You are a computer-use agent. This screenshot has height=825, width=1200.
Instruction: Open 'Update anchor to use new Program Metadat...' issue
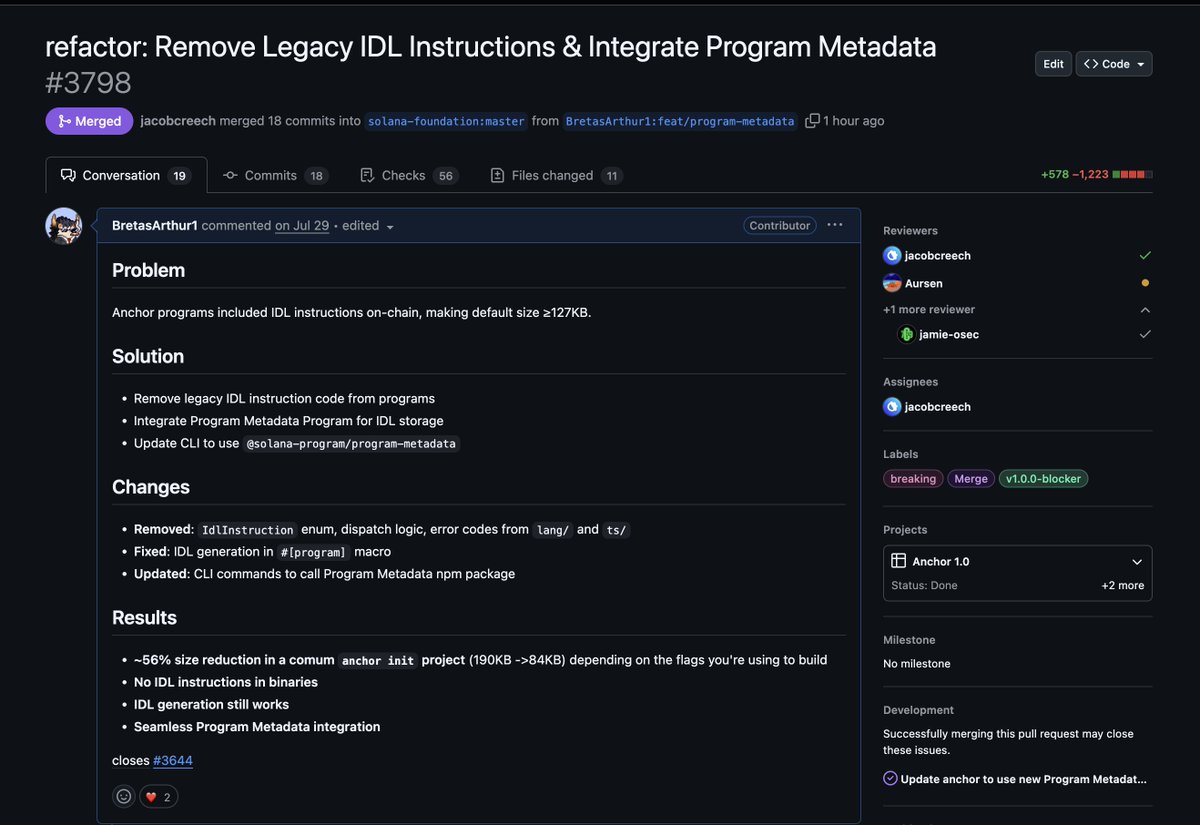(x=1024, y=779)
